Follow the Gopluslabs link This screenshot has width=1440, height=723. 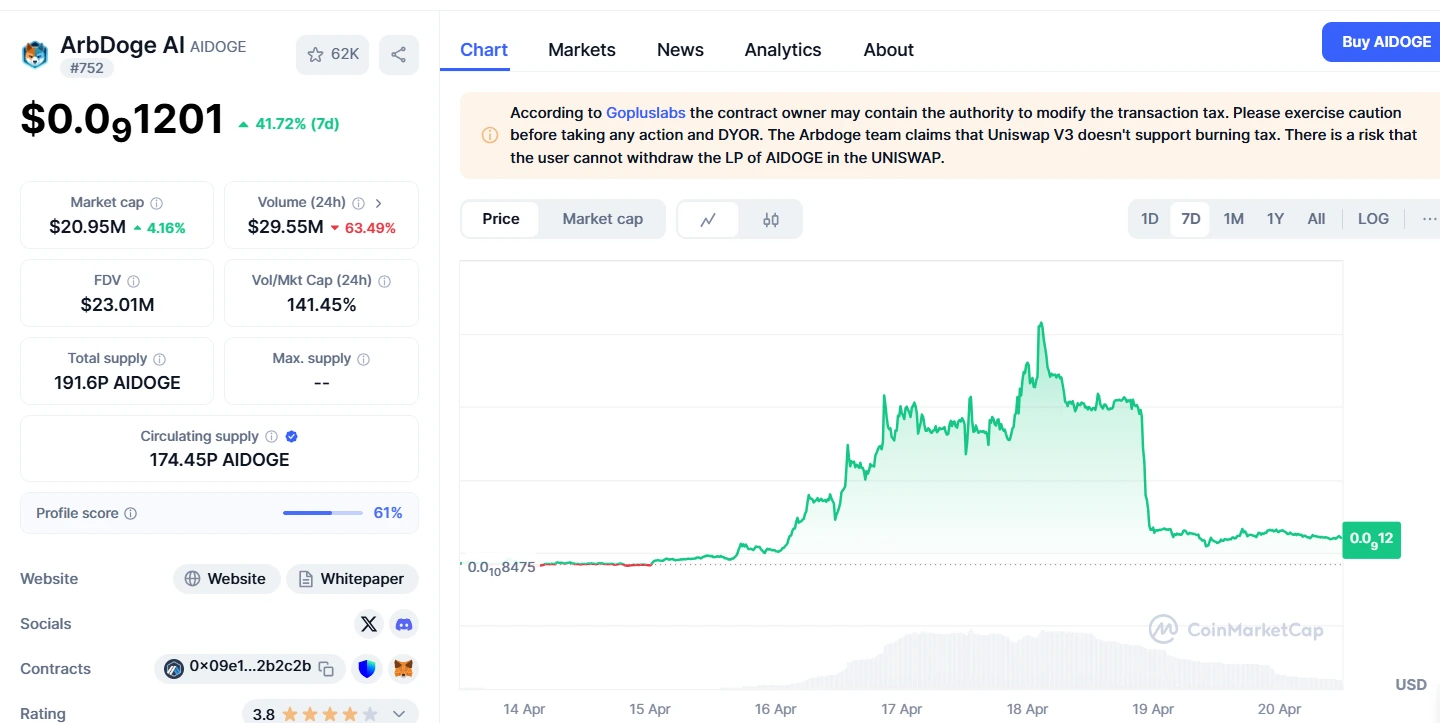646,113
